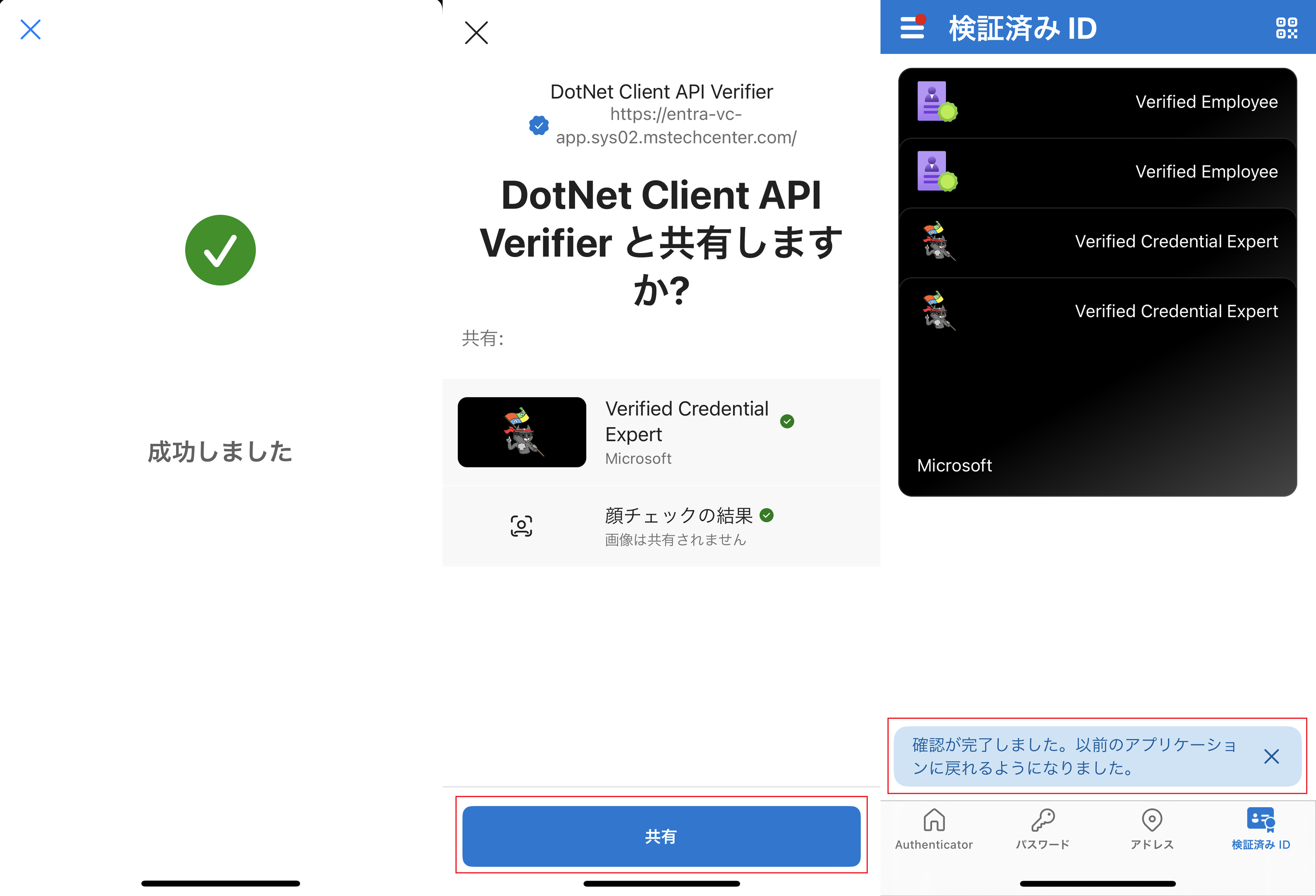
Task: Tap the Verified Credential Expert thumbnail image
Action: click(x=522, y=432)
